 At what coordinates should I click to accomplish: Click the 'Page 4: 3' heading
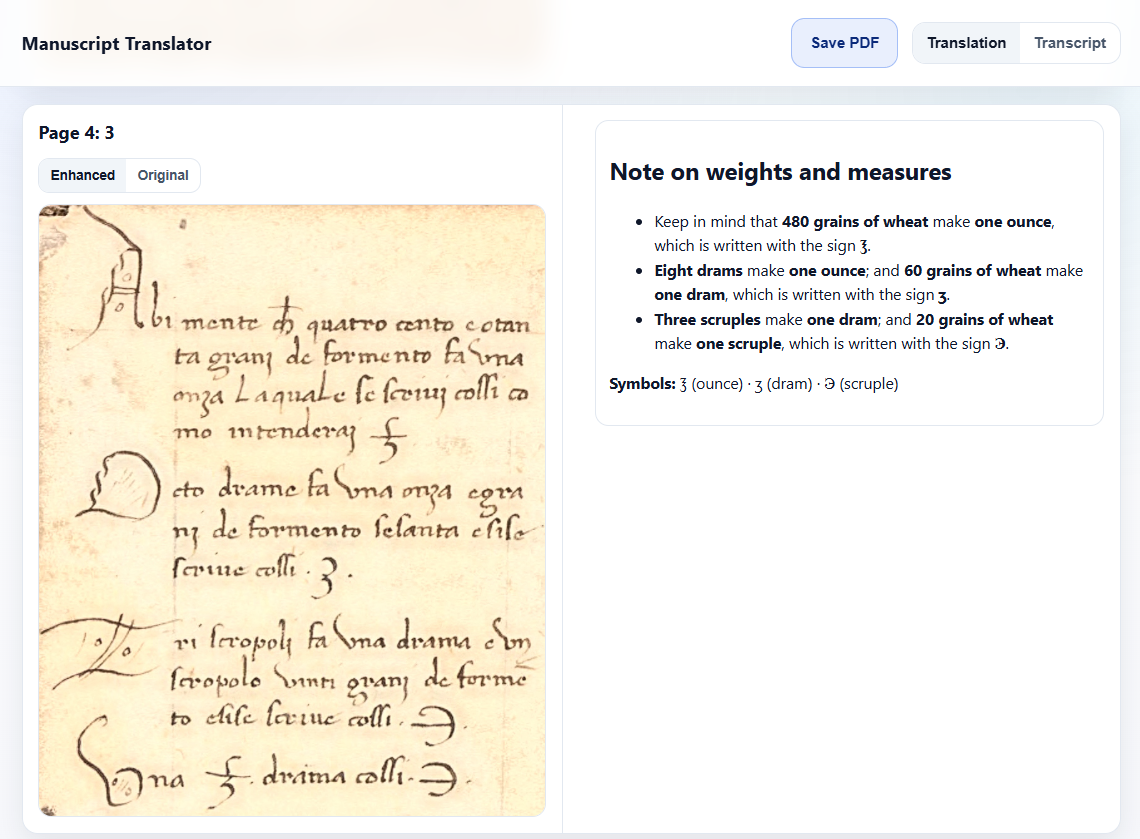(x=76, y=133)
